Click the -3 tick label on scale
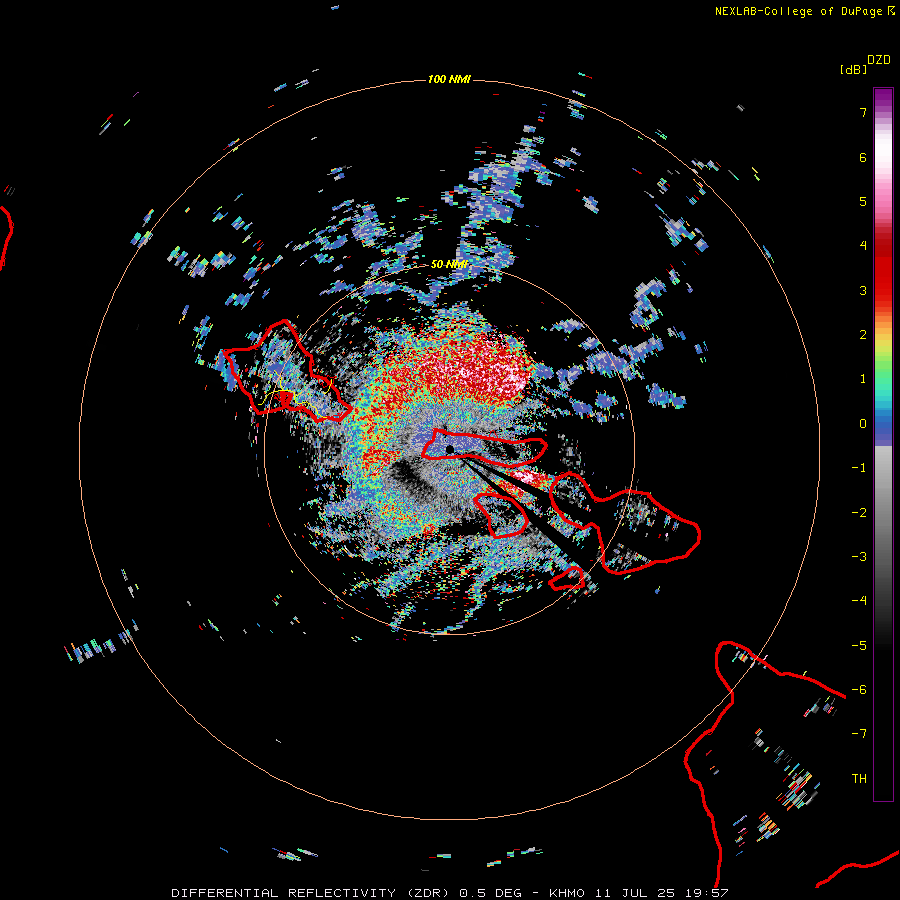The height and width of the screenshot is (900, 900). click(859, 557)
